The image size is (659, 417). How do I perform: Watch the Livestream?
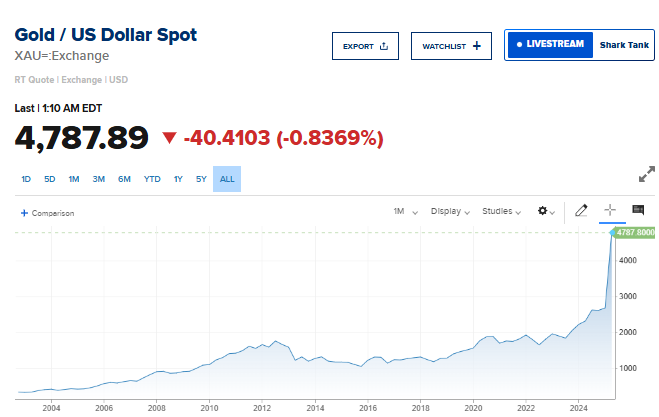549,45
